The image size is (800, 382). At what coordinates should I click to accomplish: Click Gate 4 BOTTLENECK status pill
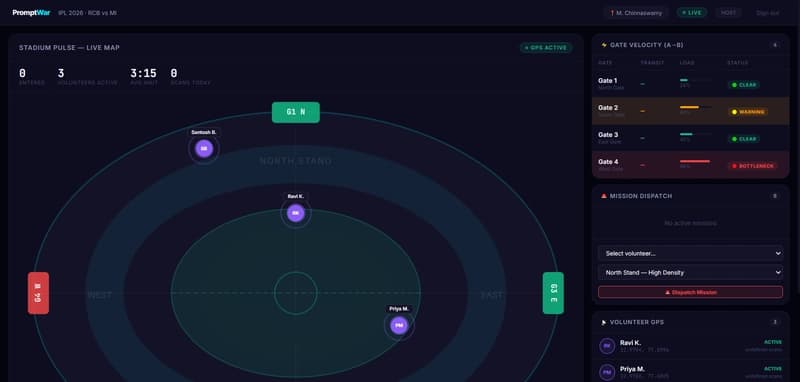(x=753, y=166)
